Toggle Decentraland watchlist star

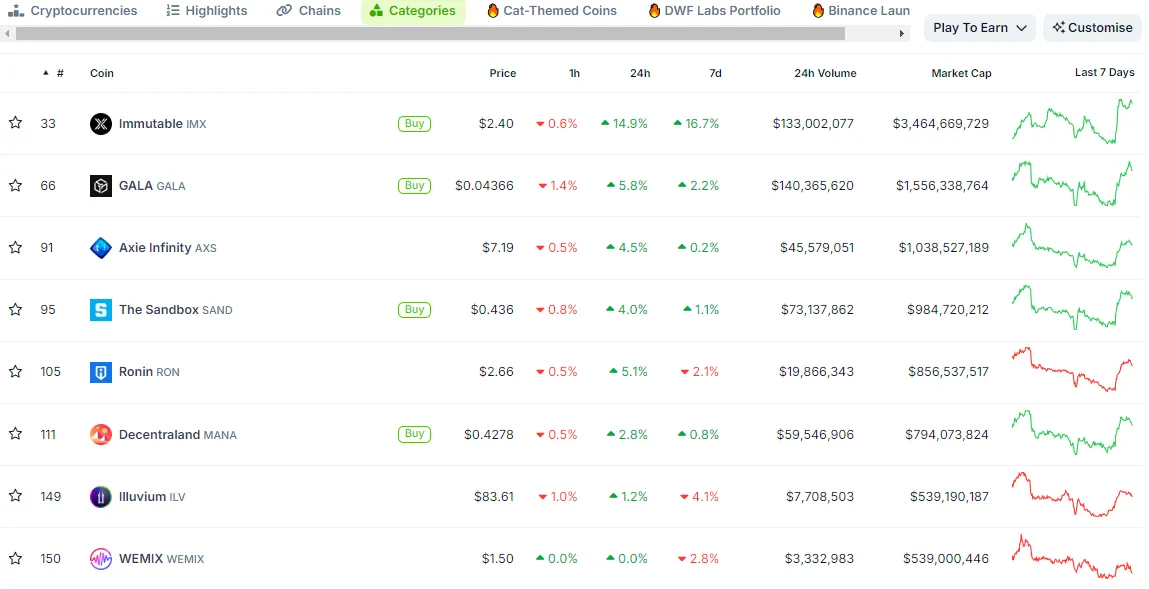click(x=15, y=434)
